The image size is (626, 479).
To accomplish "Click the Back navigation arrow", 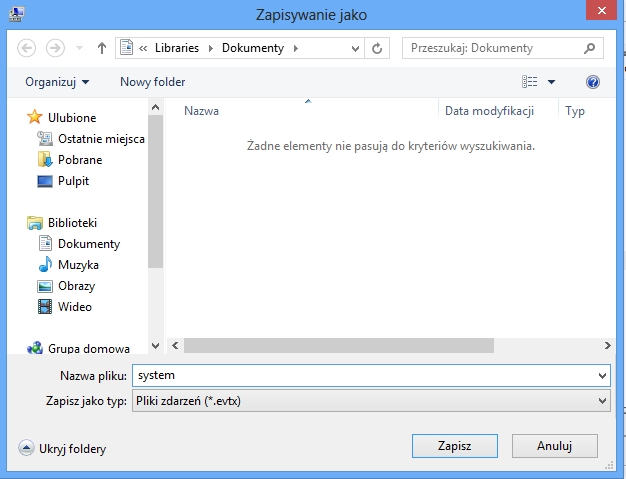I will click(x=27, y=48).
